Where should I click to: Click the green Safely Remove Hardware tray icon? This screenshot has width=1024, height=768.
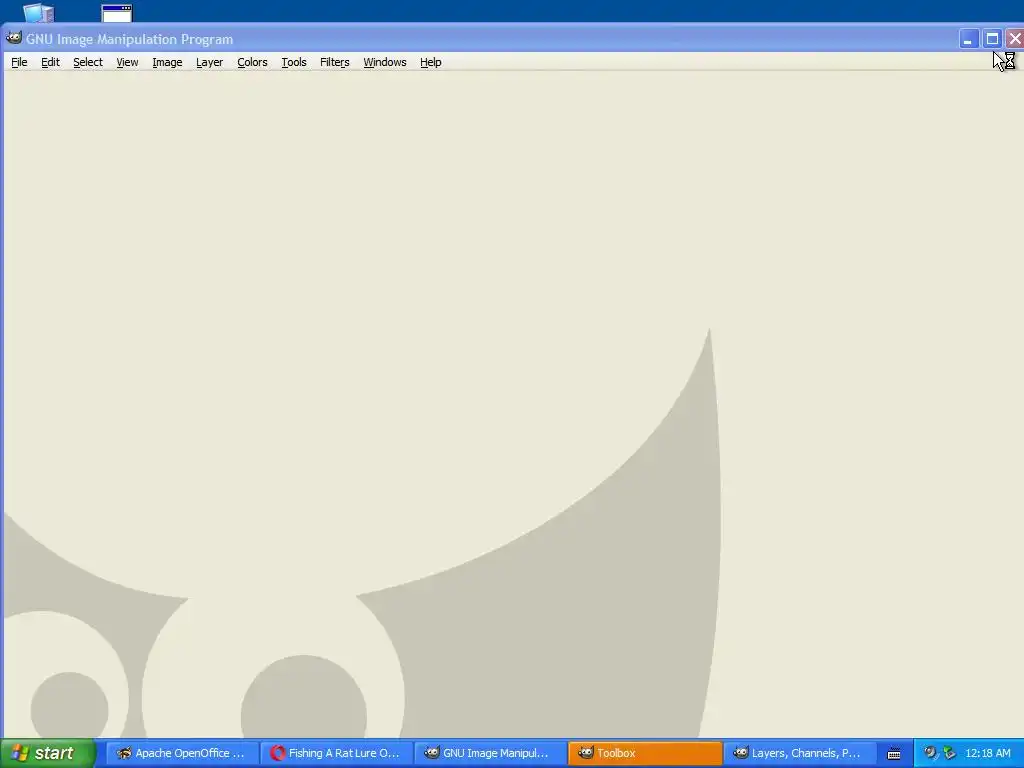click(x=948, y=753)
